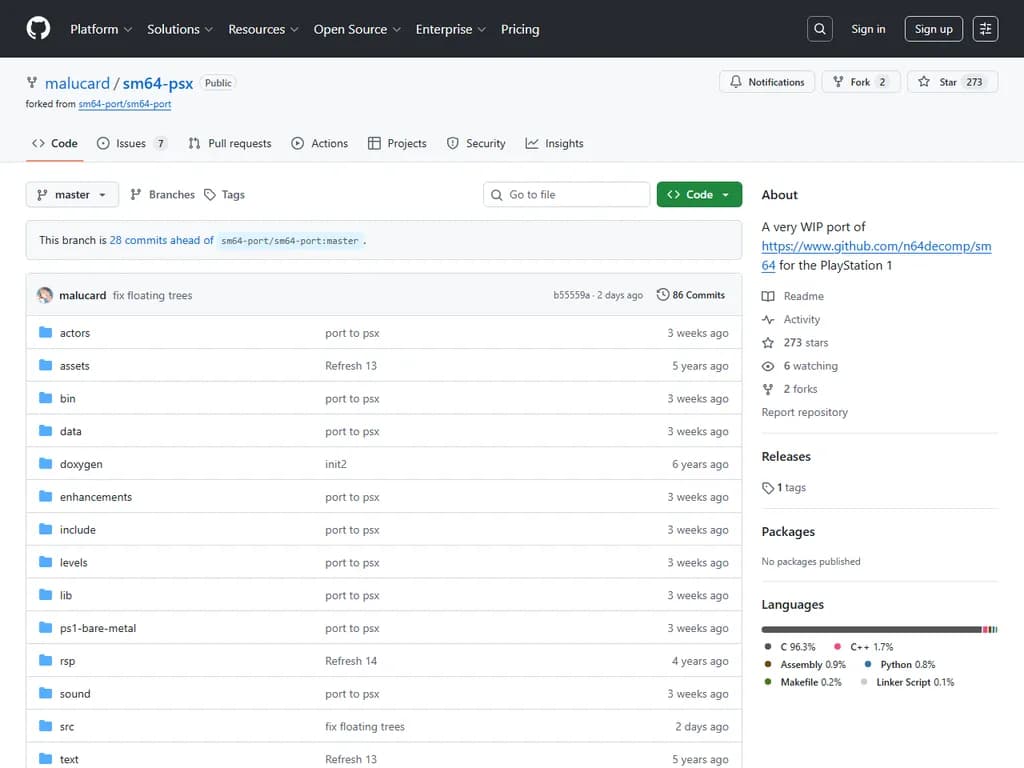1024x768 pixels.
Task: Click the Languages color bar
Action: 870,629
